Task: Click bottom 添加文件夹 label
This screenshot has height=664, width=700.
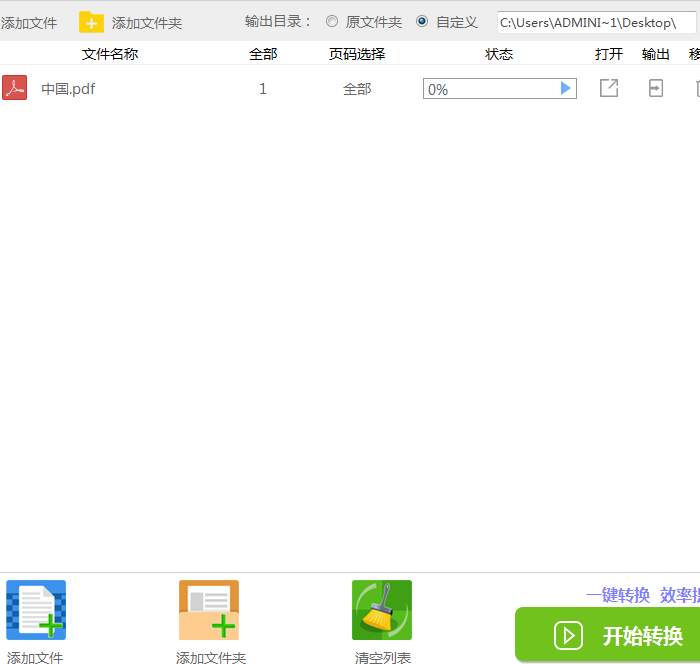Action: (211, 658)
